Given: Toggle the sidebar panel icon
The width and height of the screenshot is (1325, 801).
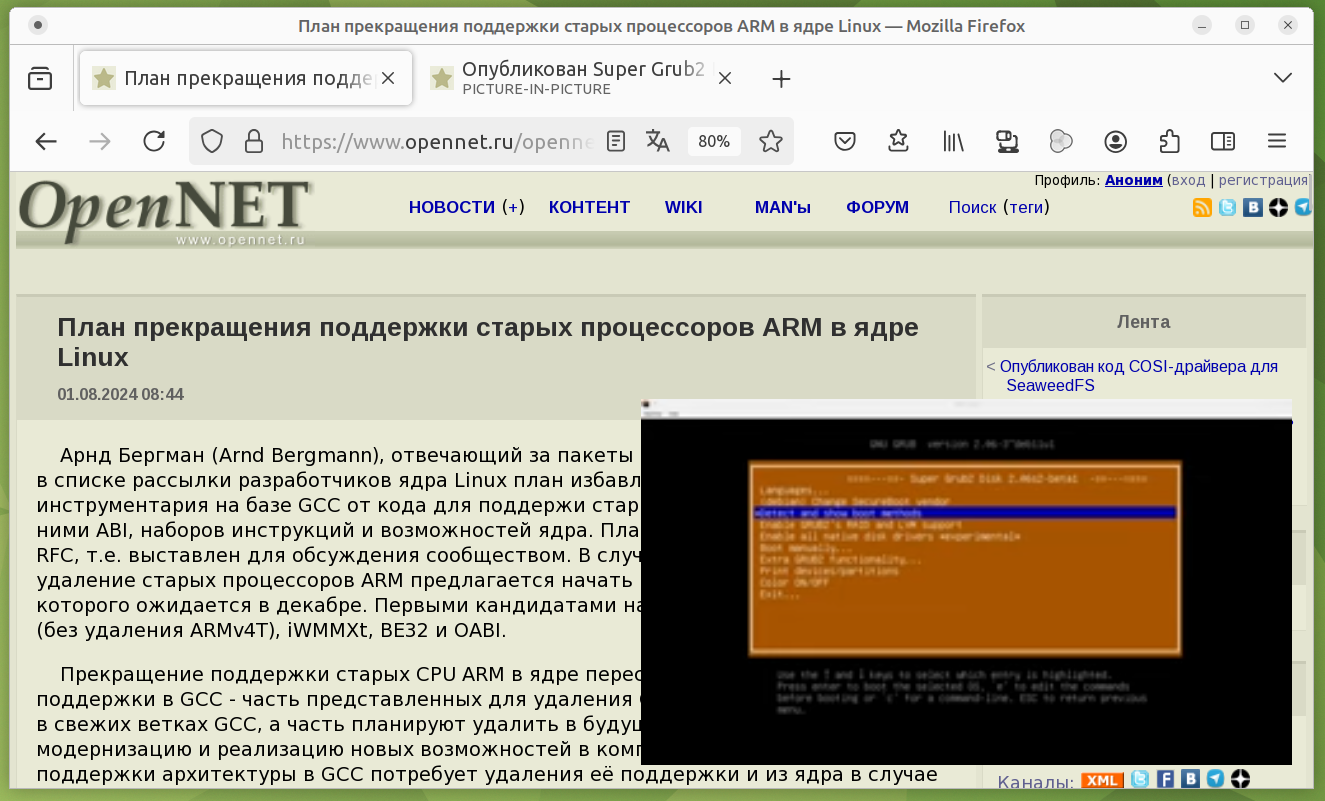Looking at the screenshot, I should point(1222,141).
